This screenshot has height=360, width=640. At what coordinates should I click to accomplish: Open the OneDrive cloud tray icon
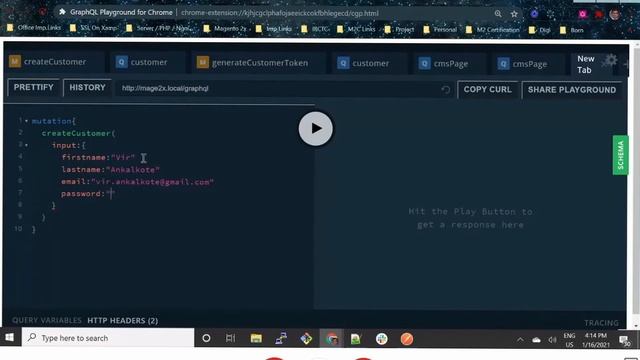coord(536,340)
